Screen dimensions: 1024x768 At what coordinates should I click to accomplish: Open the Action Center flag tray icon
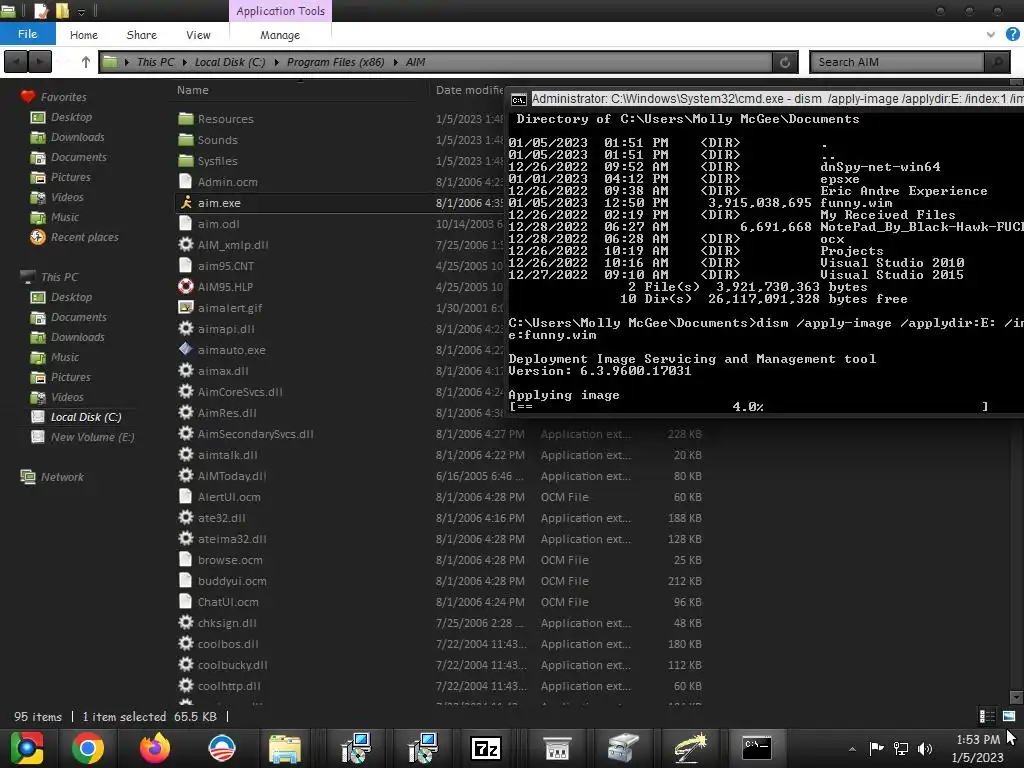876,748
